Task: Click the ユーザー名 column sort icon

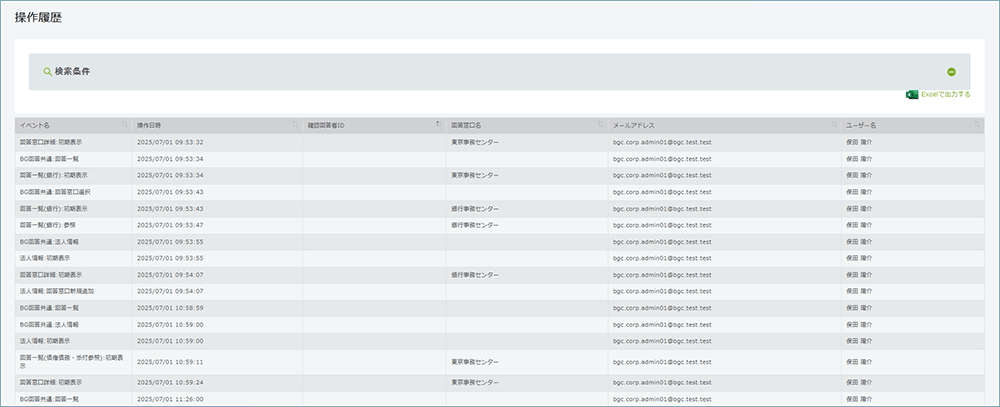Action: click(x=977, y=125)
